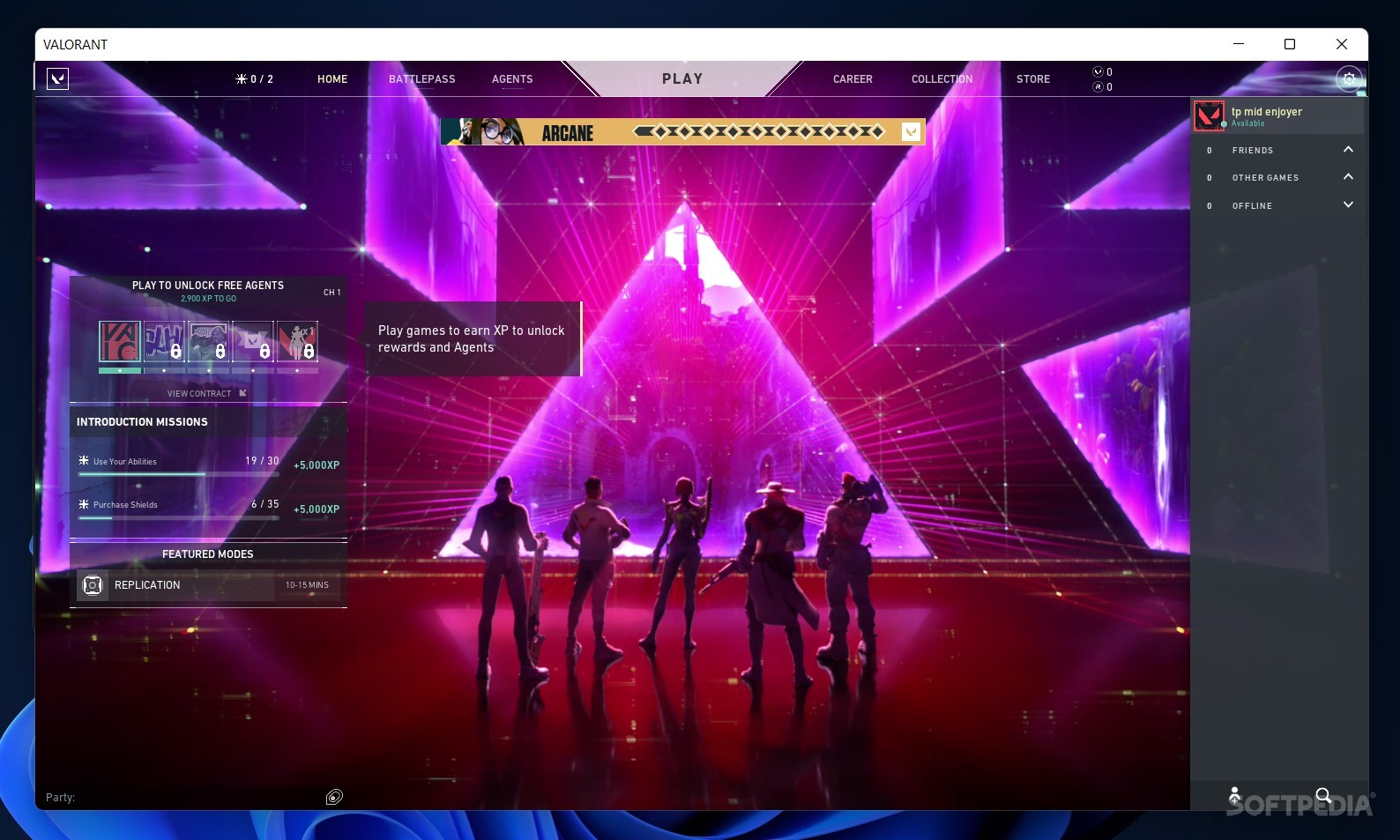Click the Friends section label
Image resolution: width=1400 pixels, height=840 pixels.
tap(1253, 151)
